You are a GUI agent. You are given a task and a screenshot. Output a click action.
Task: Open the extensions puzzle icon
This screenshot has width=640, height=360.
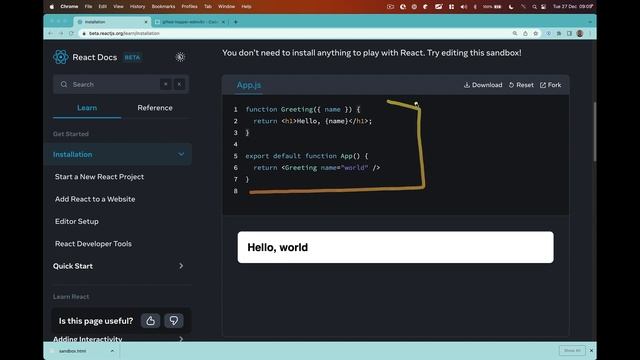pyautogui.click(x=559, y=33)
